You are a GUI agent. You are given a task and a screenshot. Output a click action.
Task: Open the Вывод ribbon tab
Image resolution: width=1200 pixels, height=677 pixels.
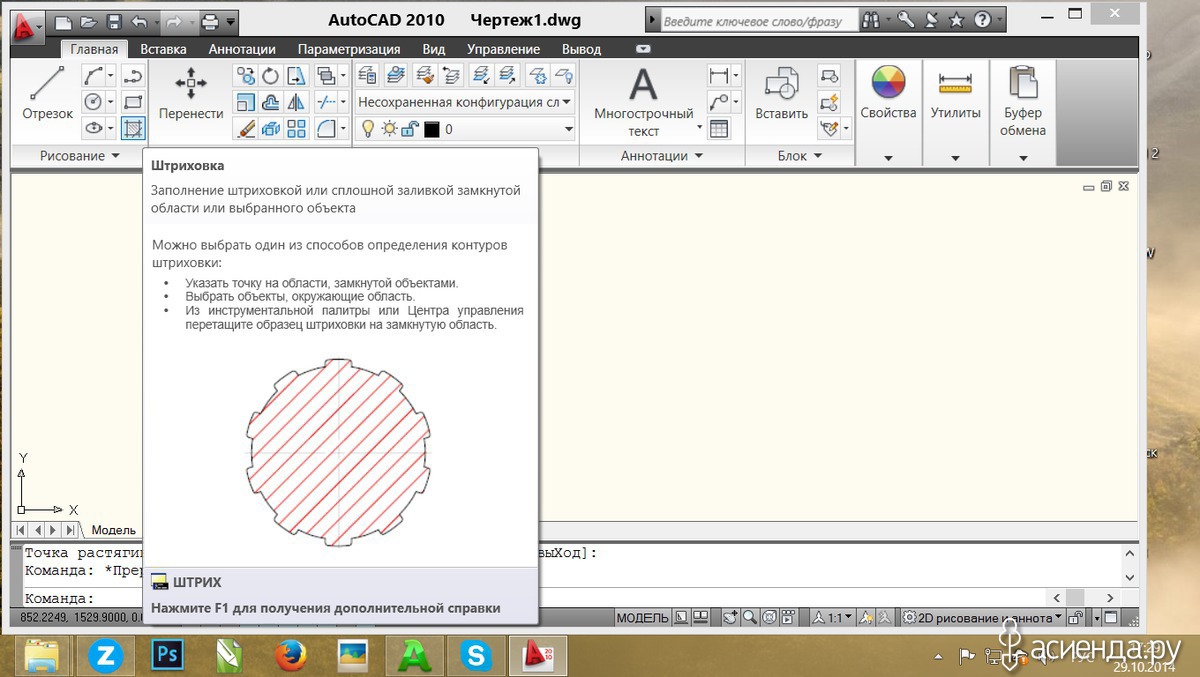tap(581, 49)
